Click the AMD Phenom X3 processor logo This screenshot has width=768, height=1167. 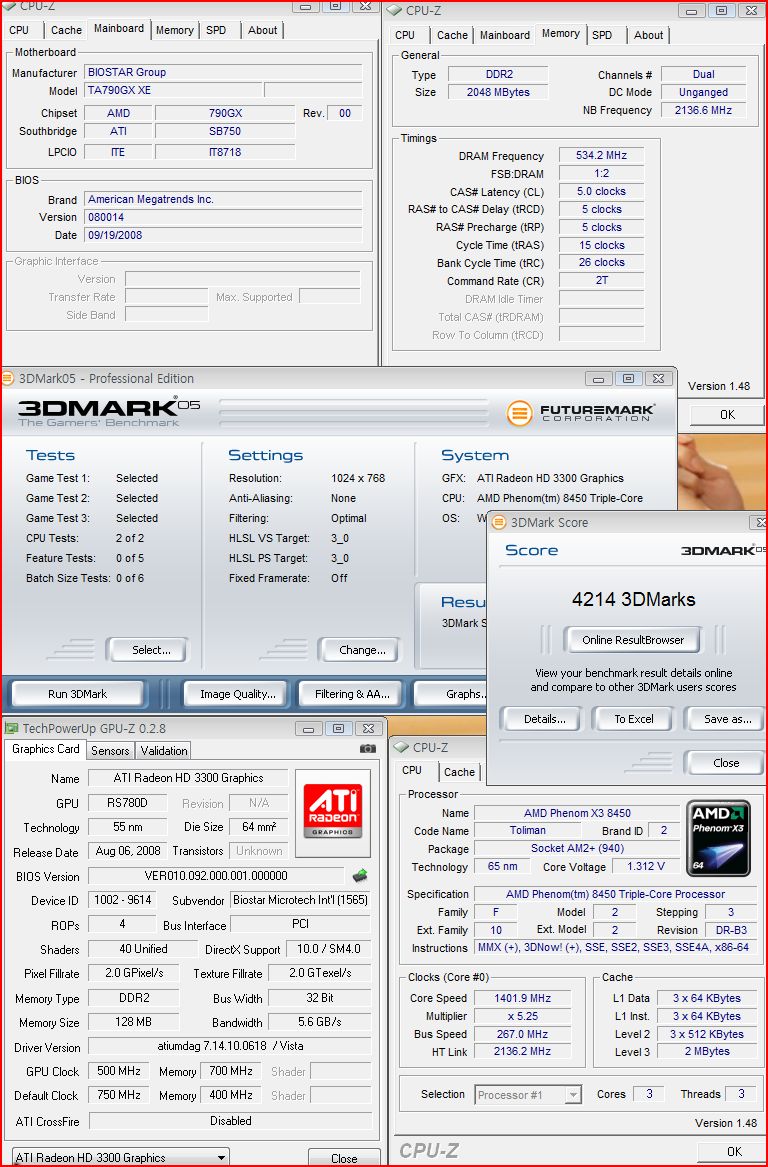(x=717, y=837)
